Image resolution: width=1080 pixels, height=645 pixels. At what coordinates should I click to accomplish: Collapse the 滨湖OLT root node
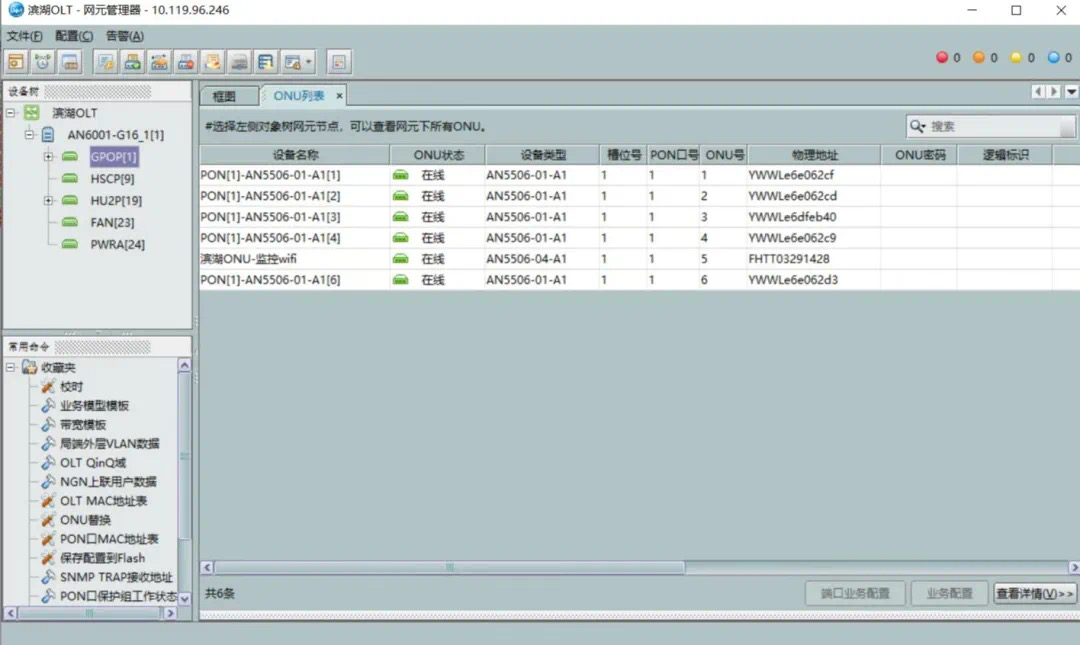[11, 112]
